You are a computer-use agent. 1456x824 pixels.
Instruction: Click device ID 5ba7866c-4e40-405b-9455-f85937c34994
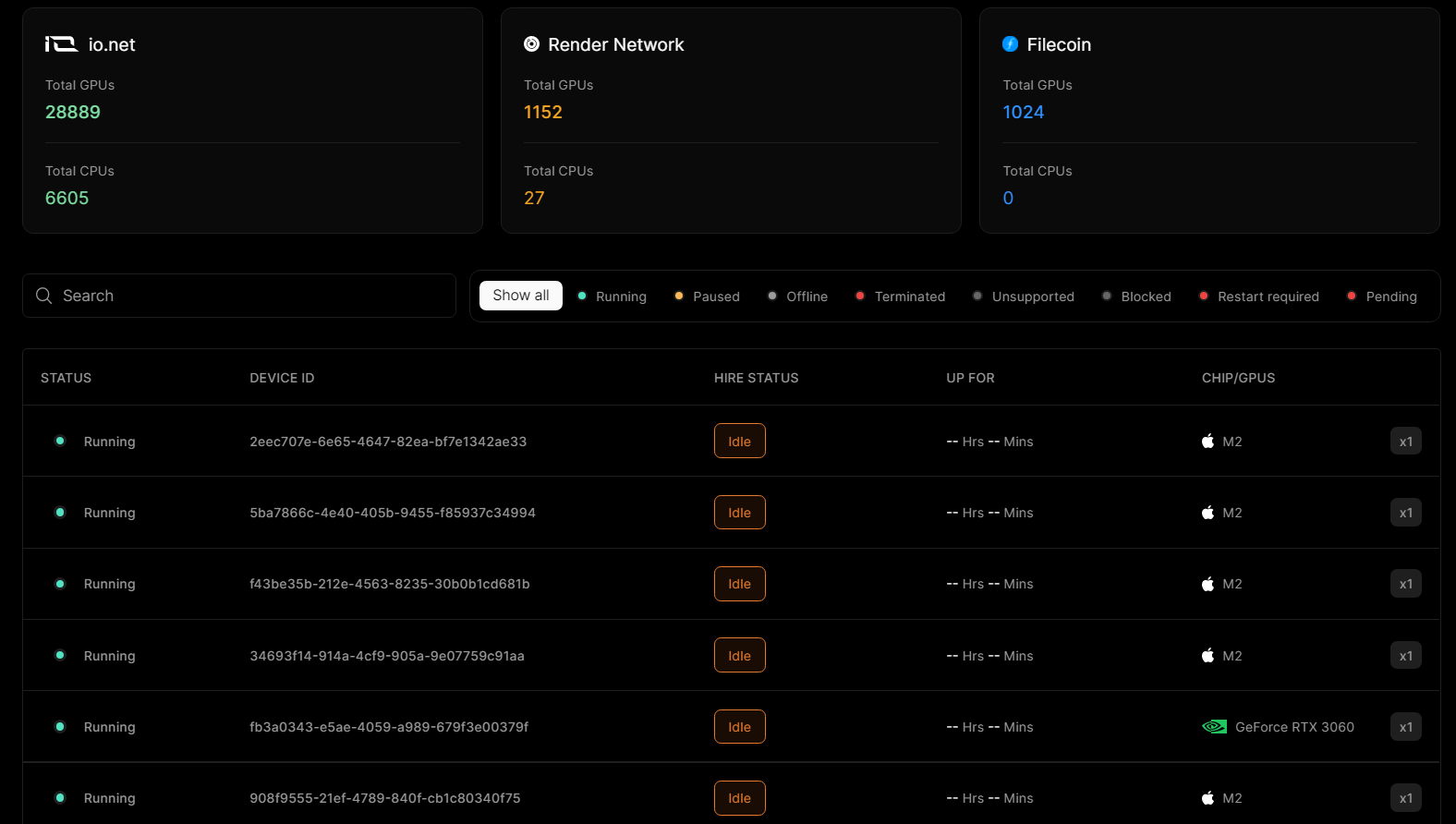click(393, 513)
